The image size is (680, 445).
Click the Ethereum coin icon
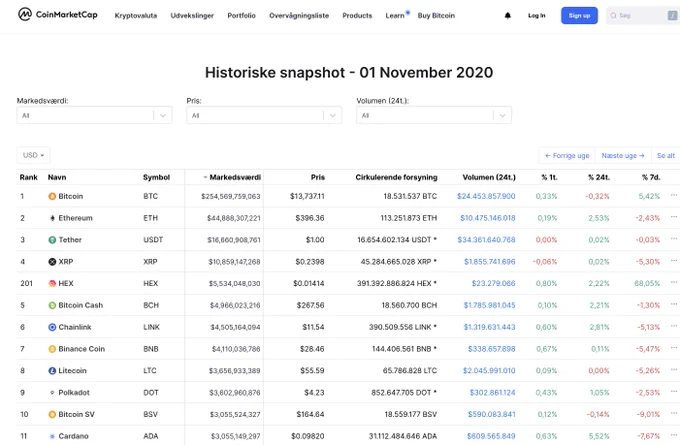(52, 218)
